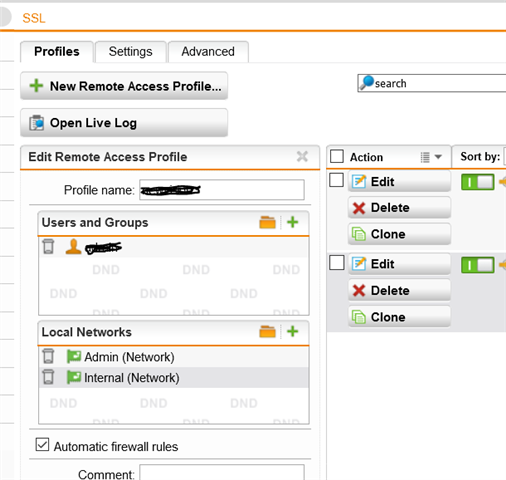506x480 pixels.
Task: Open folder icon in Local Networks
Action: [x=267, y=332]
